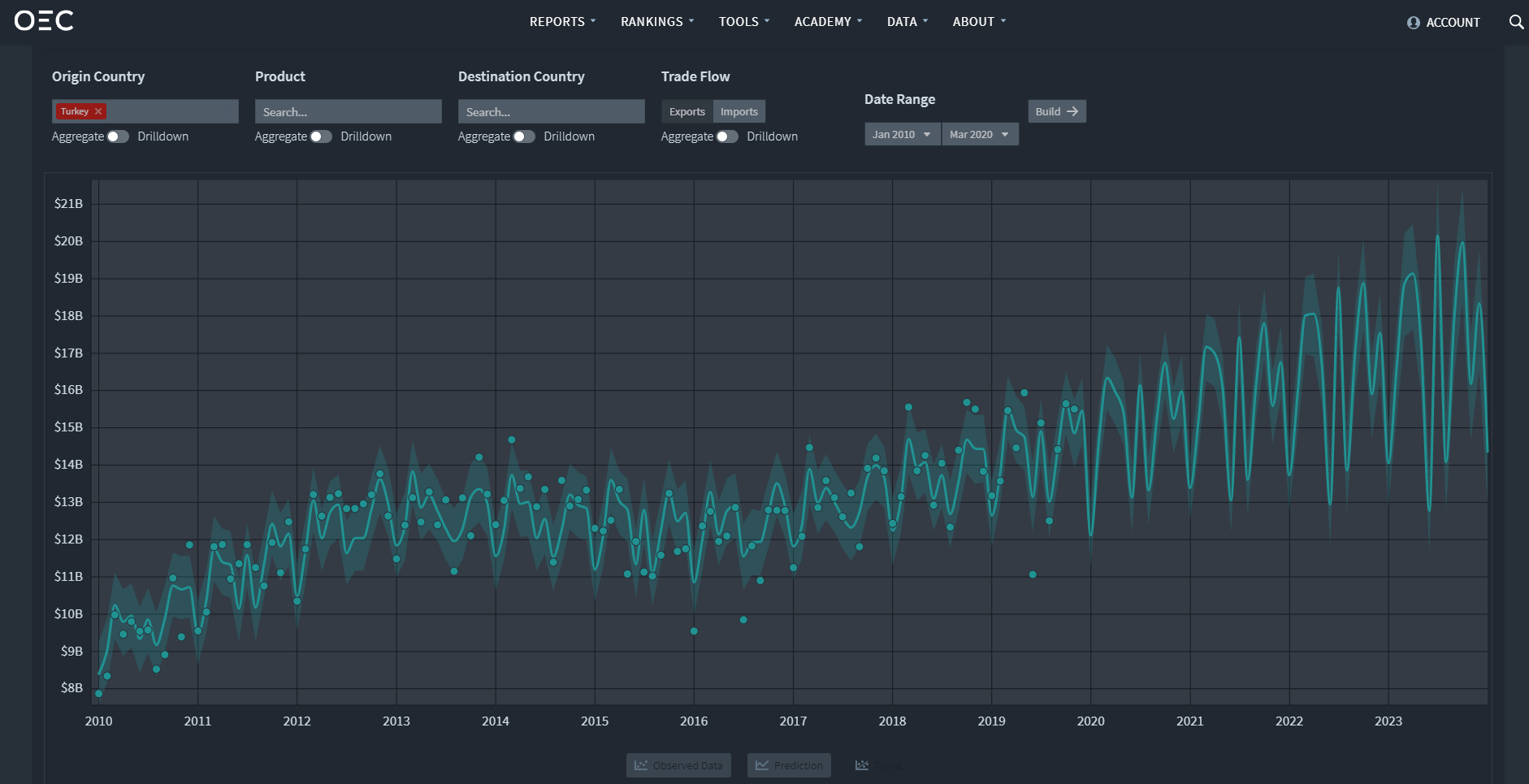
Task: Toggle Origin Country Aggregate/Drilldown switch
Action: pos(119,136)
